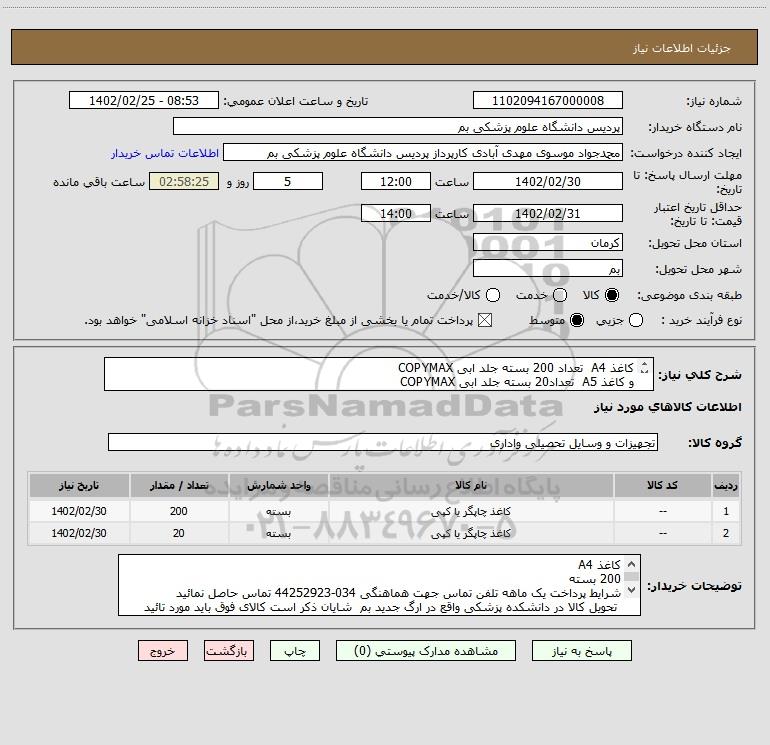Toggle the Islamic treasury payment checkbox

tap(485, 320)
